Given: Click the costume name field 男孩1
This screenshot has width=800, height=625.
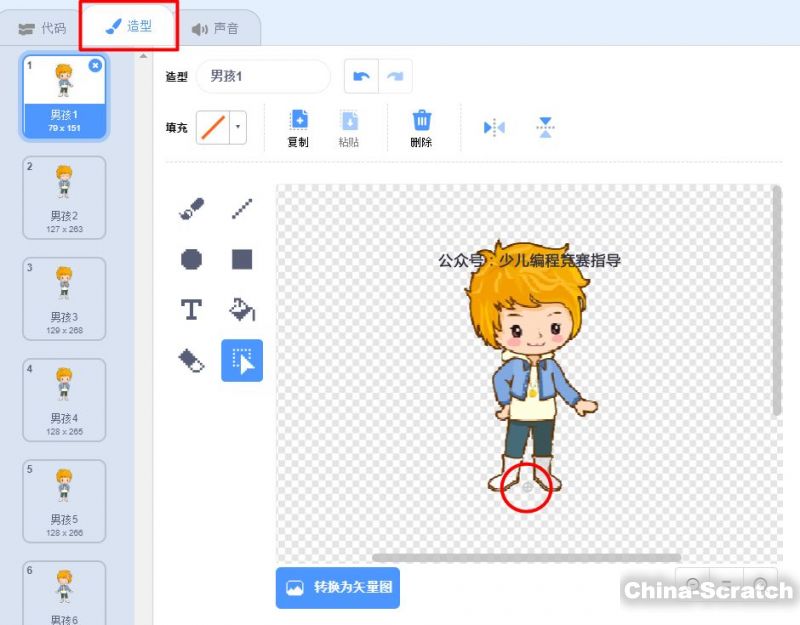Looking at the screenshot, I should point(263,77).
